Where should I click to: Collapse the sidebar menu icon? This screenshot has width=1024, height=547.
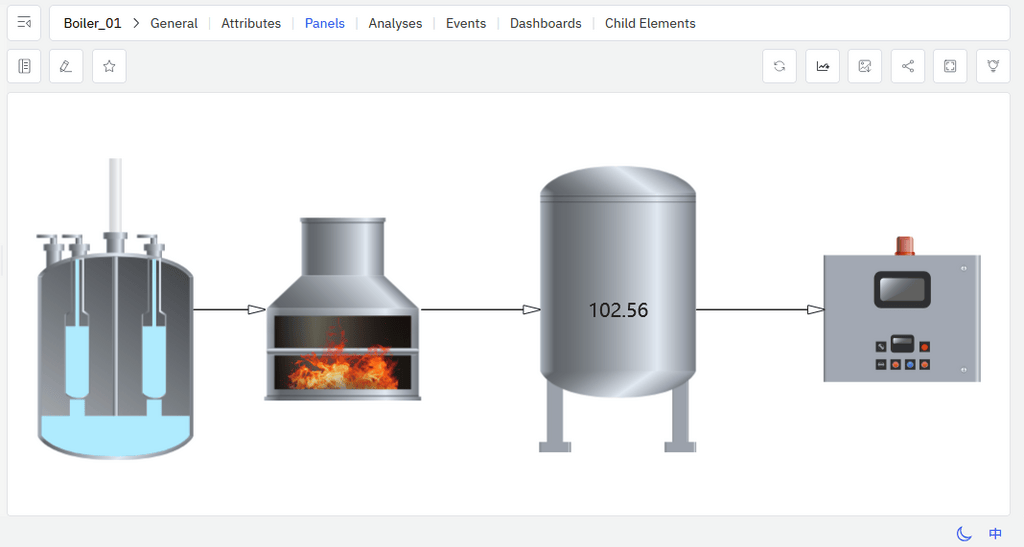click(x=24, y=23)
